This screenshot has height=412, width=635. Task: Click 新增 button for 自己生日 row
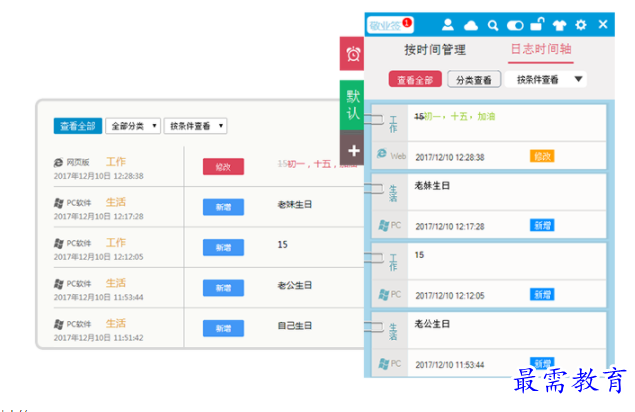tap(223, 328)
